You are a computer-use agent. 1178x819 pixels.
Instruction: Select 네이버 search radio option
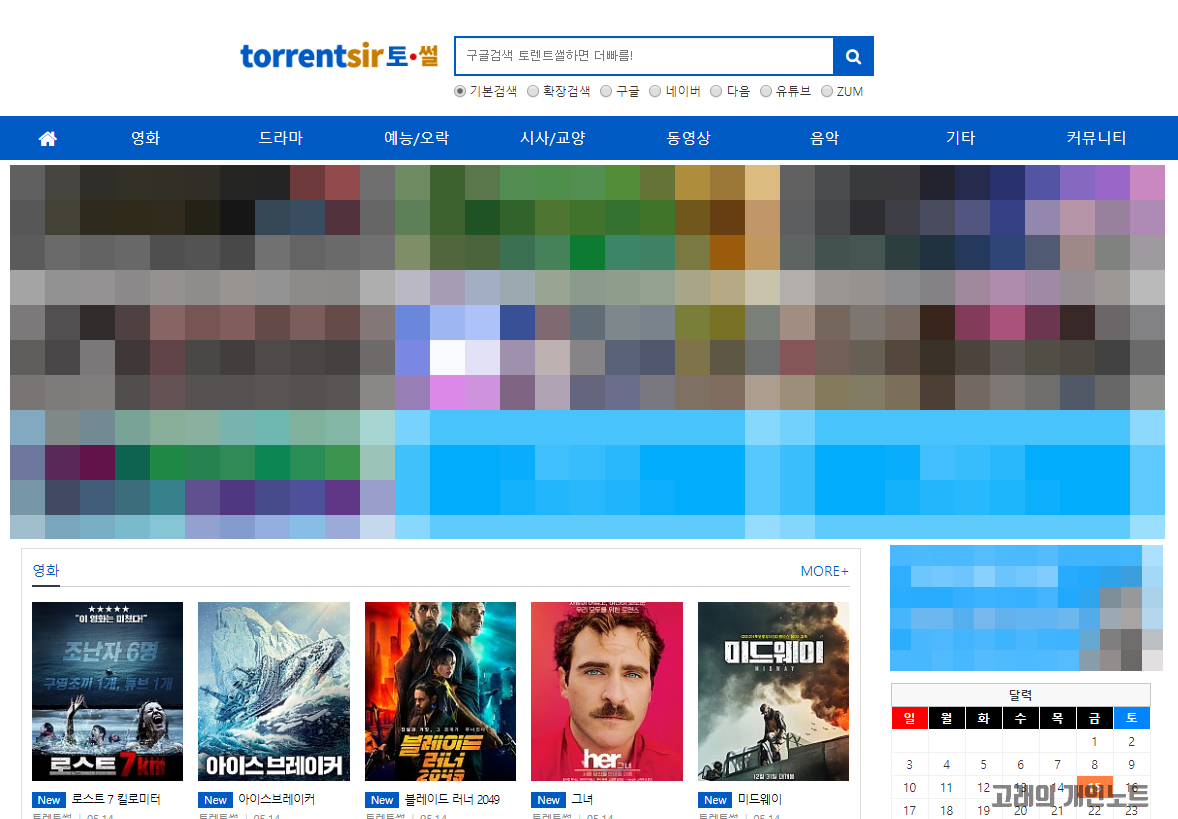[654, 91]
